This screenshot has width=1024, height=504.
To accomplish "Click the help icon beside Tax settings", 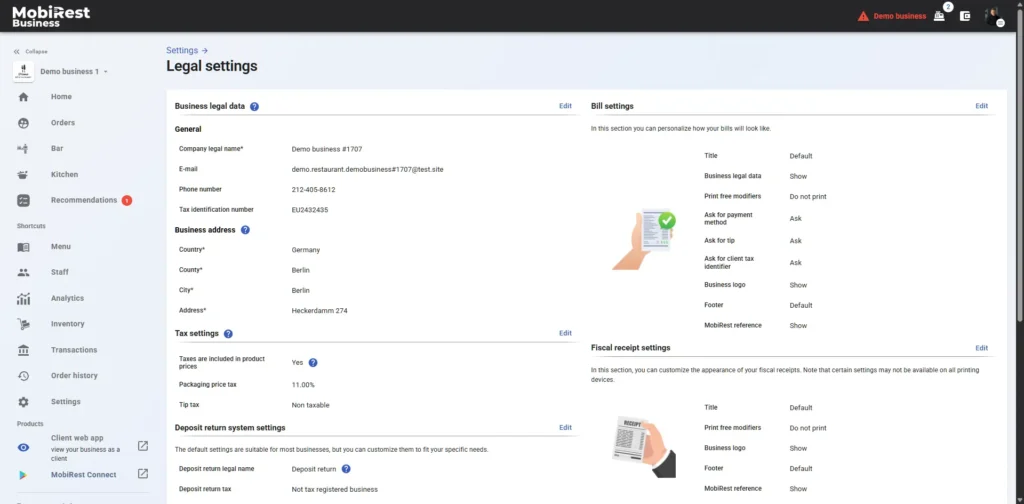I will pyautogui.click(x=228, y=334).
